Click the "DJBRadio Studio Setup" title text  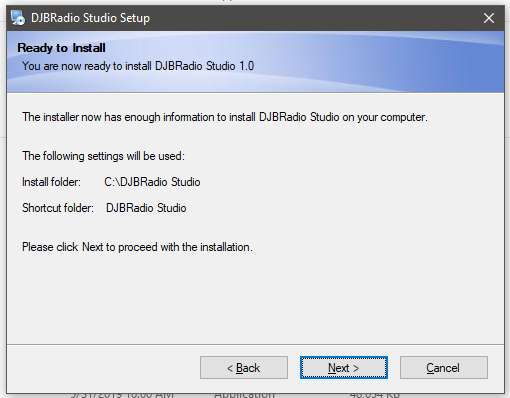tap(90, 18)
